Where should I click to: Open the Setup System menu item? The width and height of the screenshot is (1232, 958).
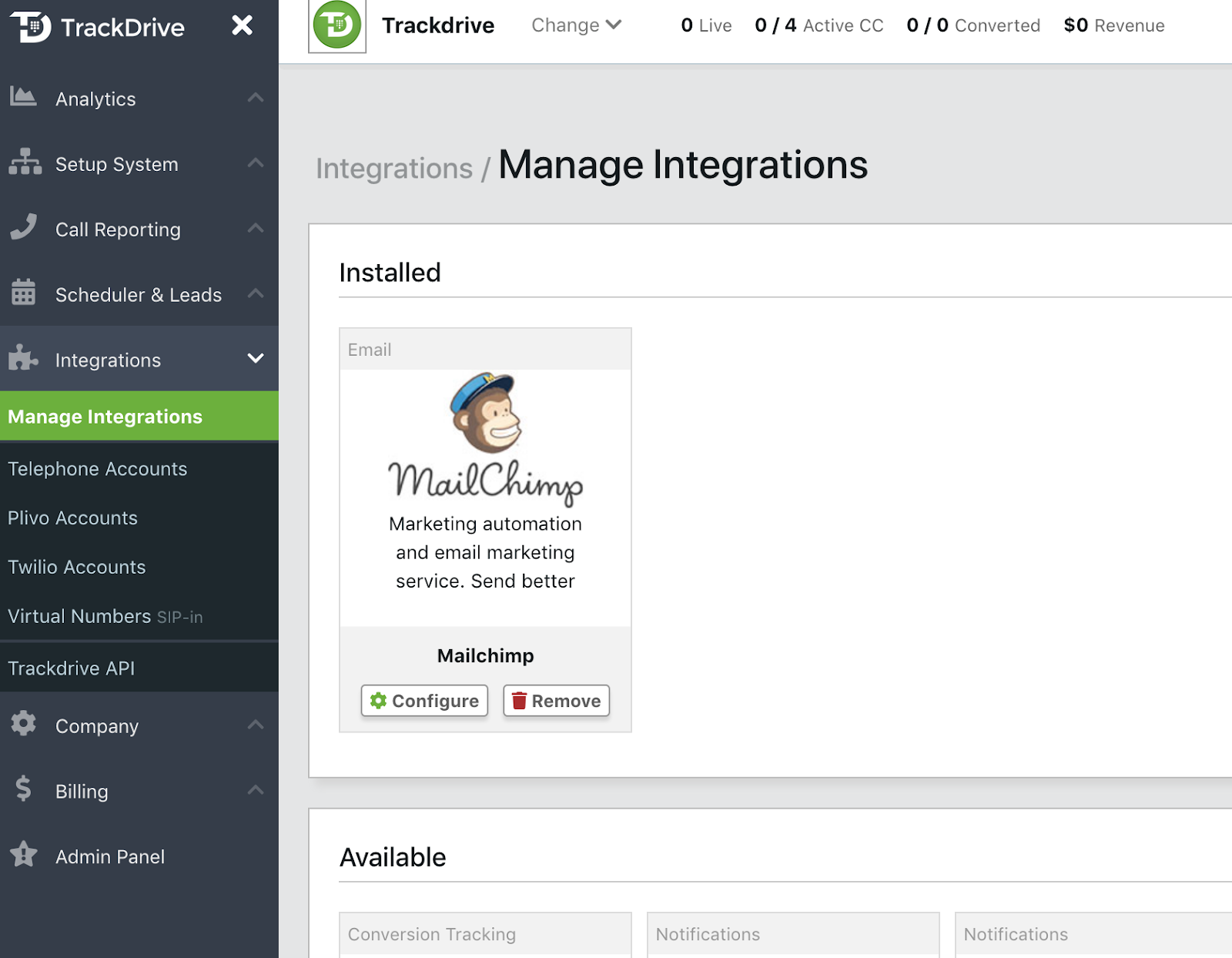[x=139, y=164]
